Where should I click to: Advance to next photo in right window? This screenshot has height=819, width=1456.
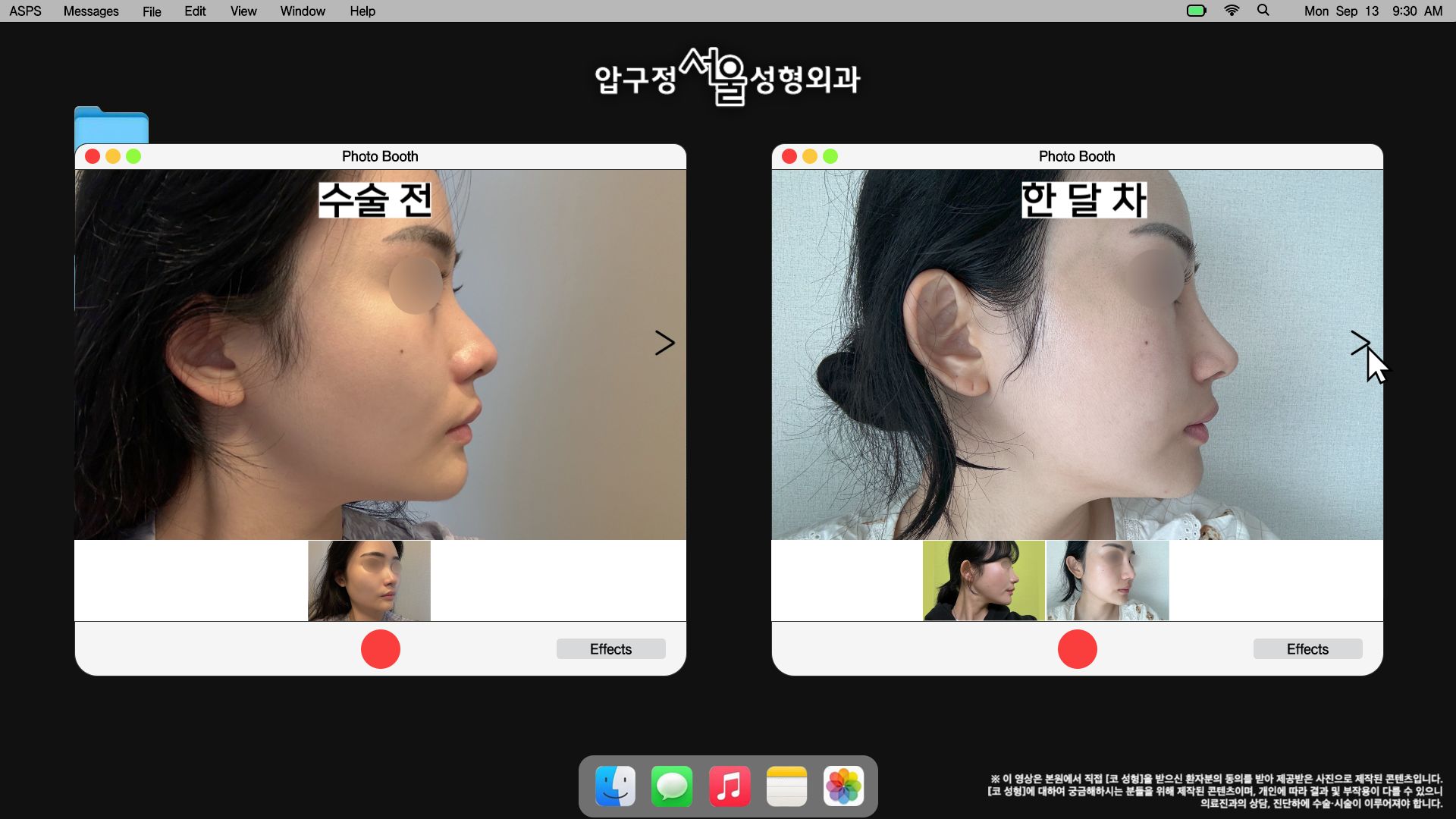pyautogui.click(x=1360, y=343)
